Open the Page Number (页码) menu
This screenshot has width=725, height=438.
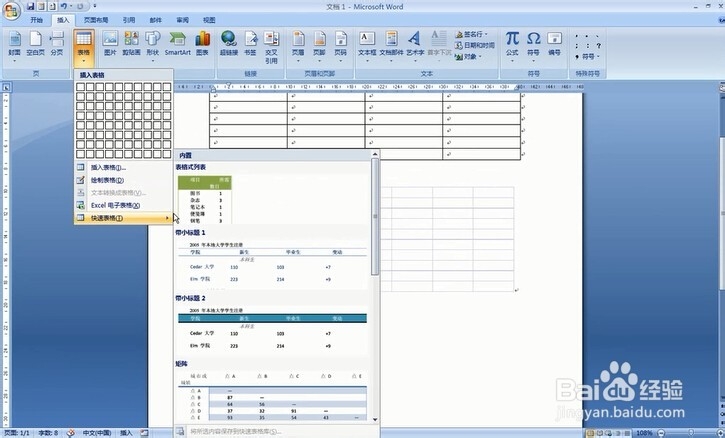click(341, 47)
